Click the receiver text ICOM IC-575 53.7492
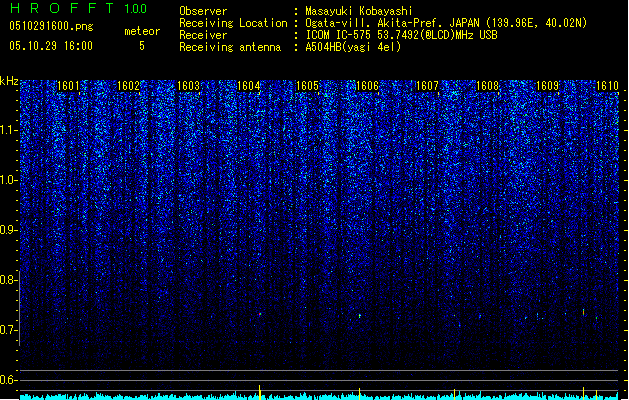 click(401, 35)
